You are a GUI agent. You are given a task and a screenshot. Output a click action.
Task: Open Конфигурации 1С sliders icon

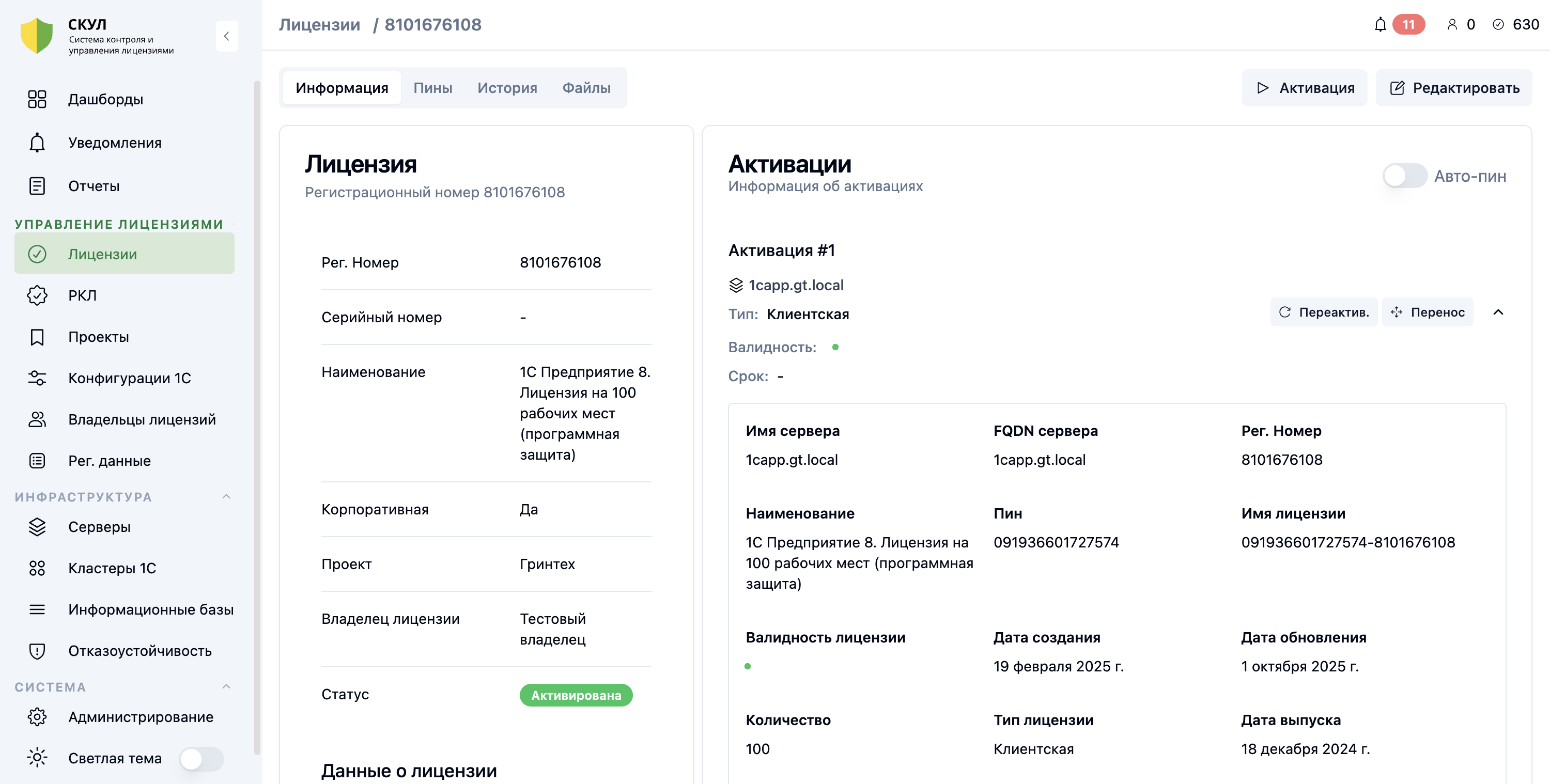37,378
